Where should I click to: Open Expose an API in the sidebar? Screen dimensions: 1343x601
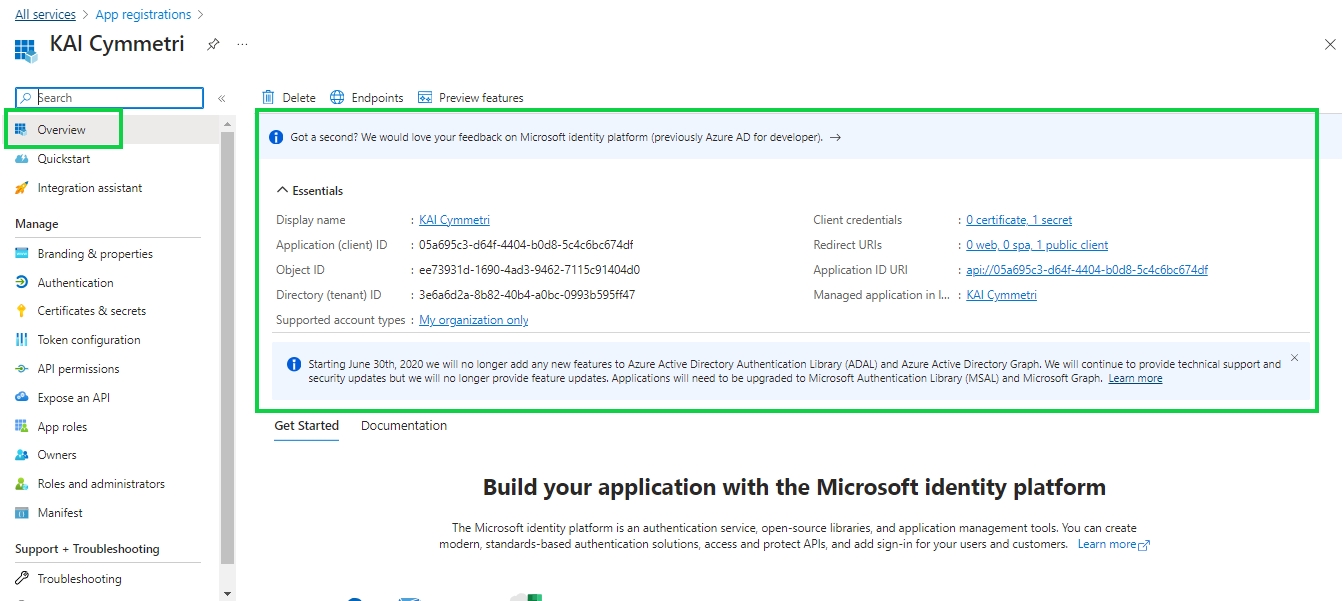pyautogui.click(x=73, y=398)
